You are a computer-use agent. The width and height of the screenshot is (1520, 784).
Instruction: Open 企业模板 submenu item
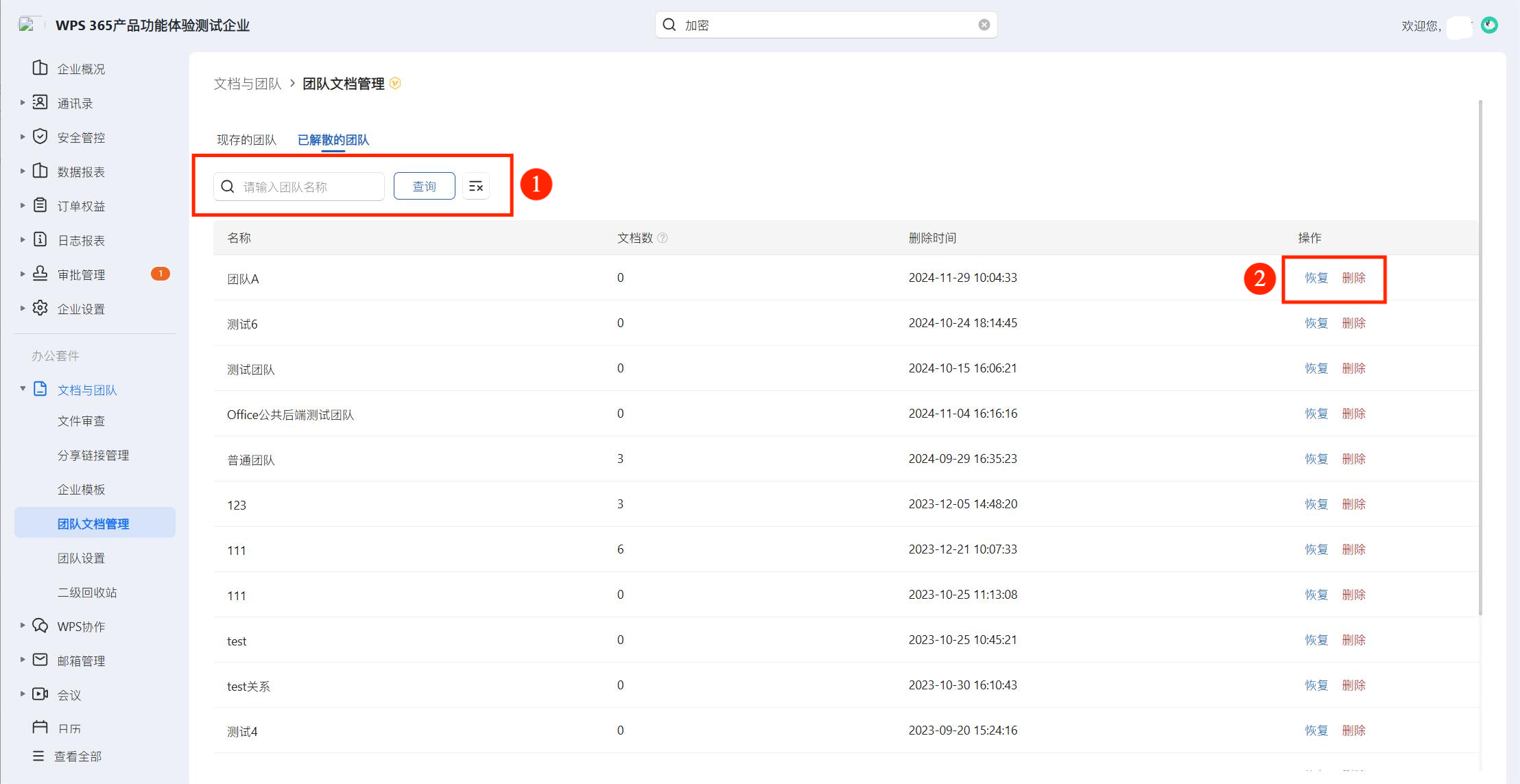tap(81, 490)
